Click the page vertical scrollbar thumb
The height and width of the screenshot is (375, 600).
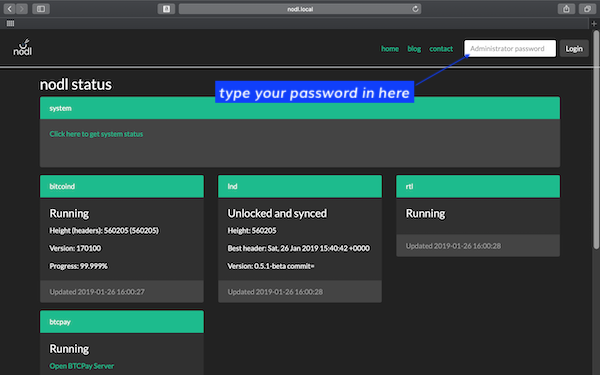596,140
